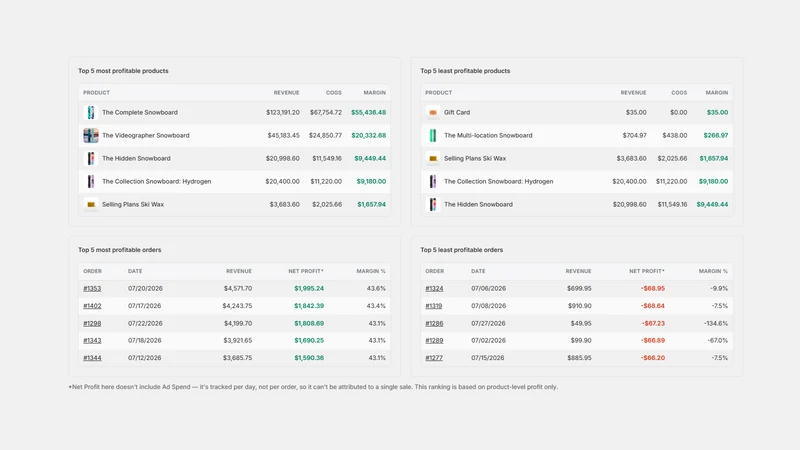Viewport: 800px width, 450px height.
Task: Select the Gift Card product name
Action: point(457,112)
